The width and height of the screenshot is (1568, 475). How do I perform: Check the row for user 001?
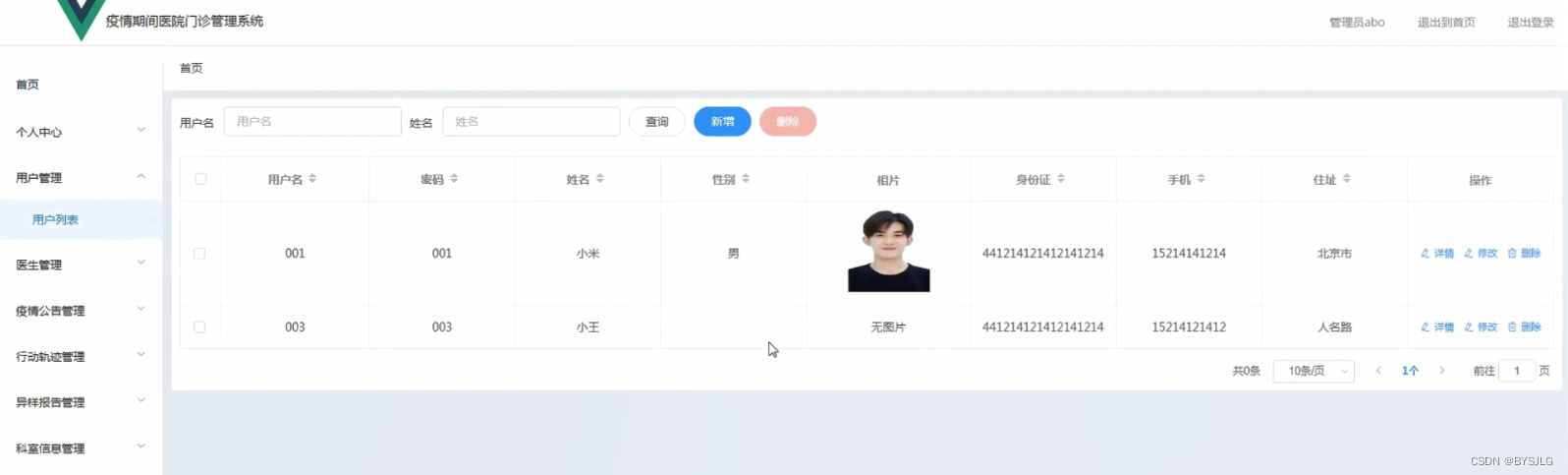click(199, 254)
